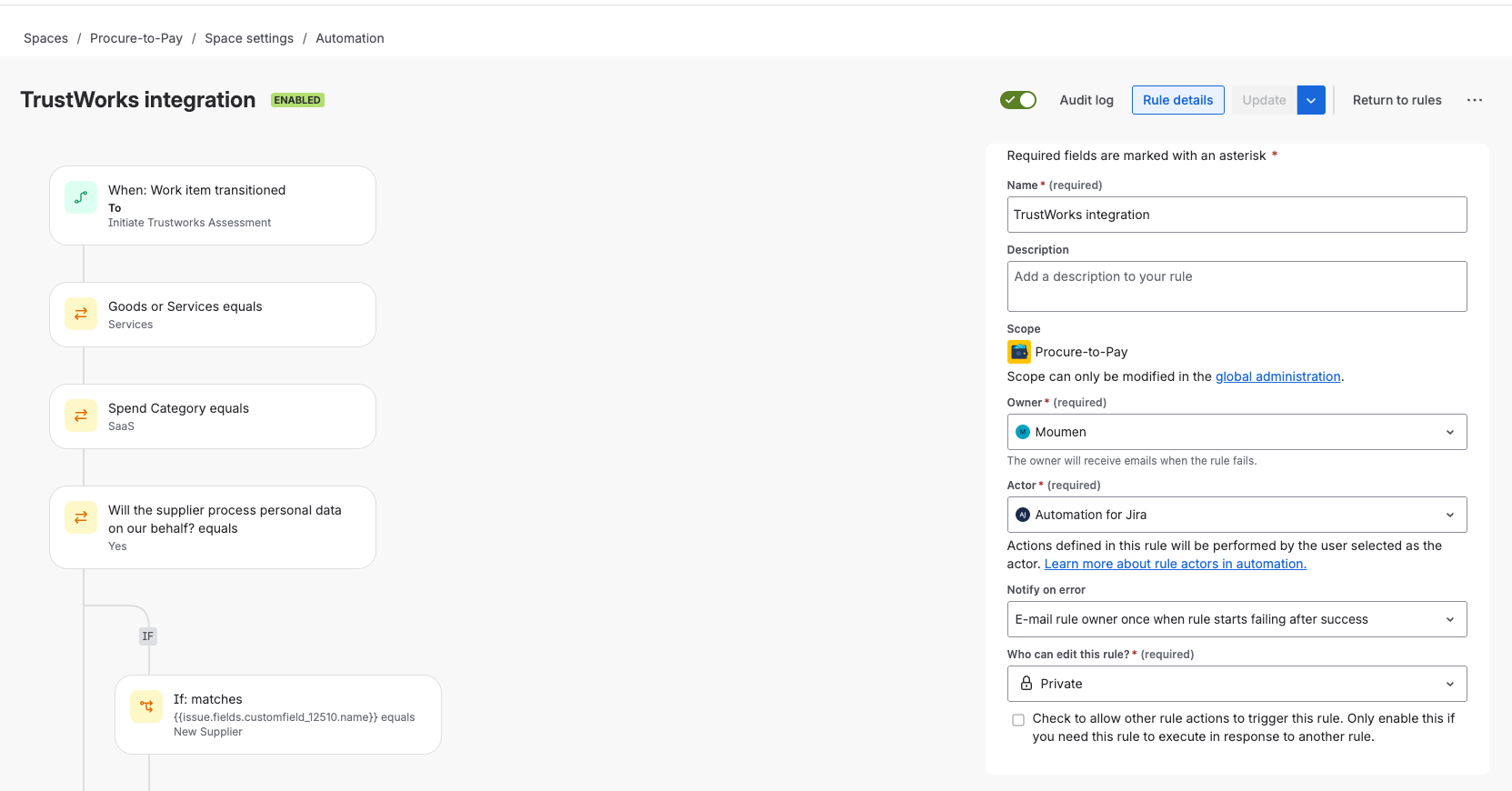This screenshot has width=1512, height=791.
Task: Select the supplier process personal data condition
Action: pos(213,527)
